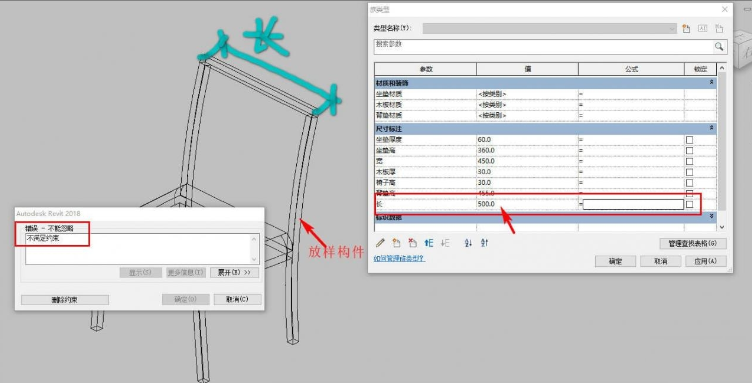Collapse the 尺寸标注 group

(711, 128)
